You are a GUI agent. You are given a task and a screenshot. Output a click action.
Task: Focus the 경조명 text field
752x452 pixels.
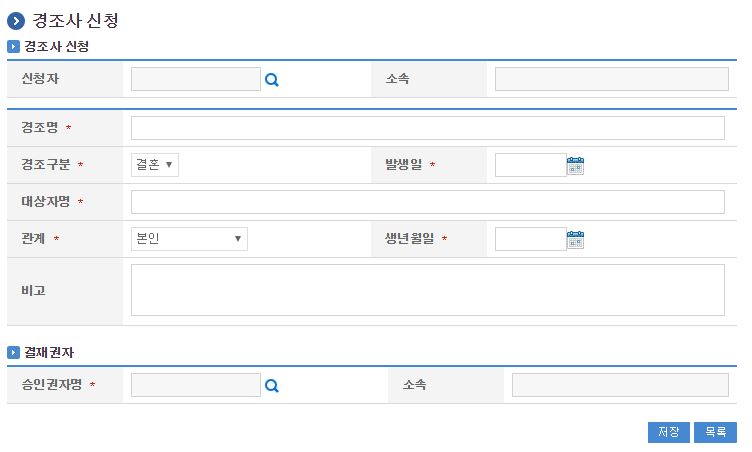(427, 128)
